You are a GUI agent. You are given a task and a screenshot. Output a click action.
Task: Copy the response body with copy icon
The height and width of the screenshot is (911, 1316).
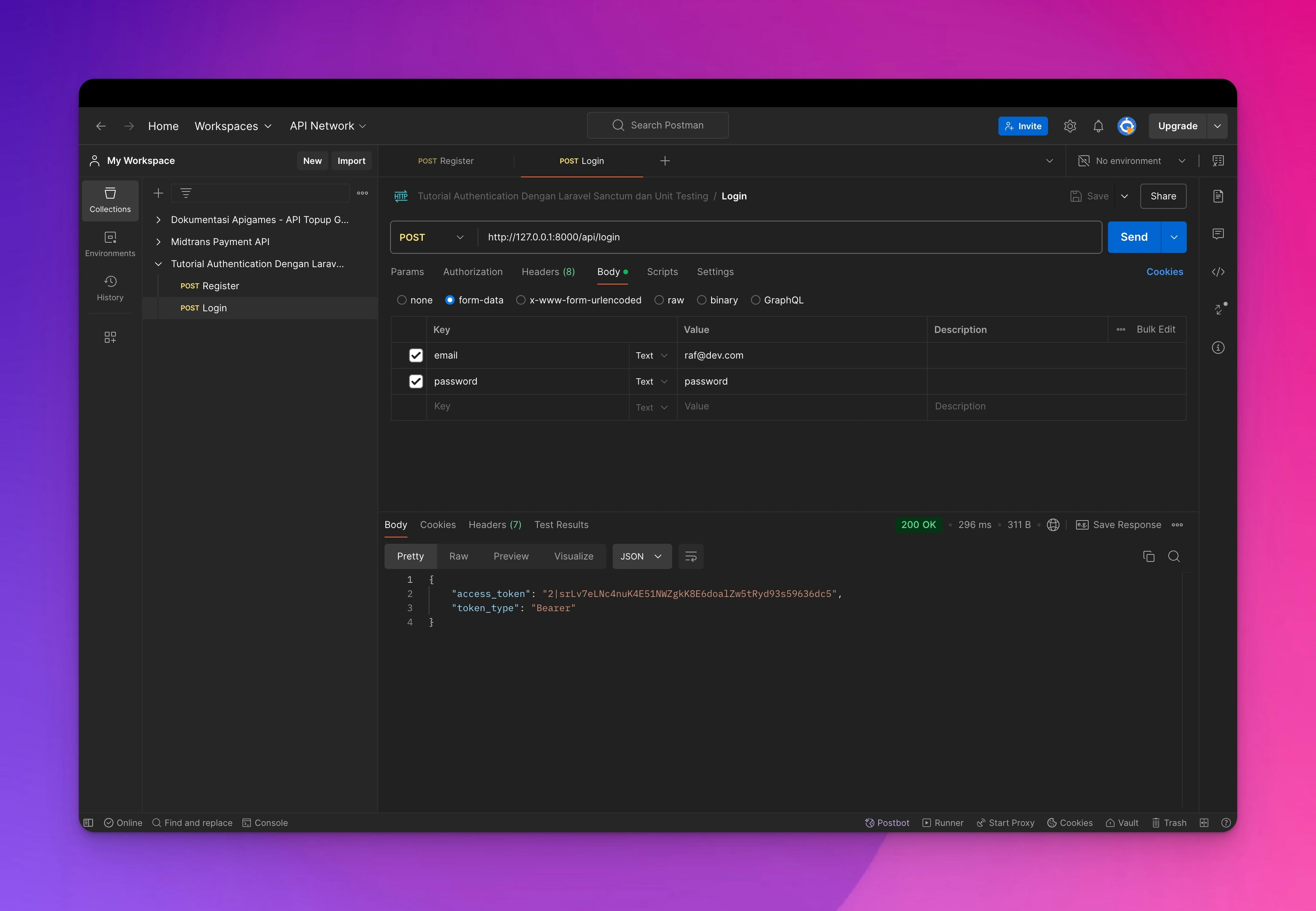point(1148,556)
